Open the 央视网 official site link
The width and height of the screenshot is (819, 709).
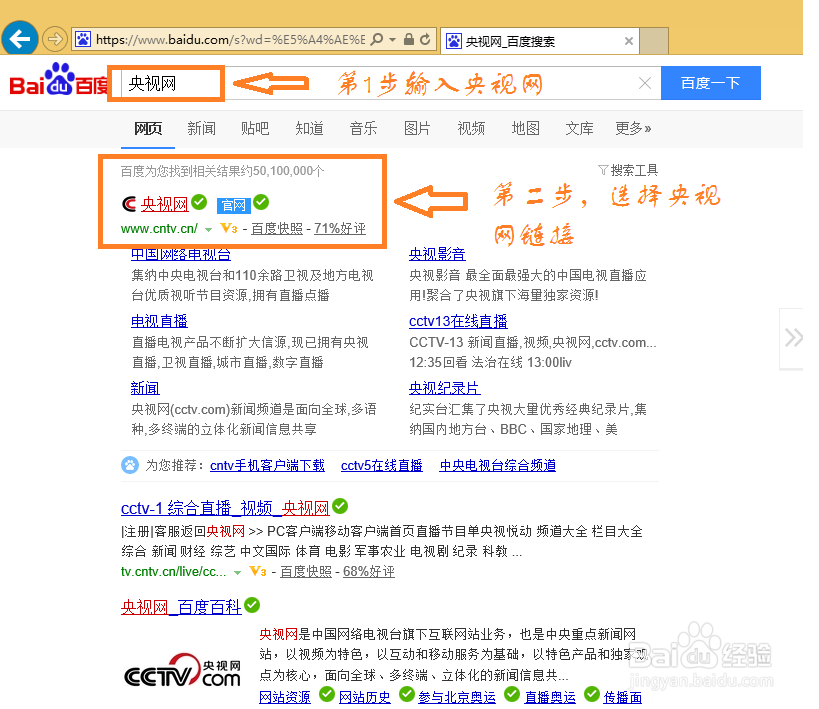click(x=165, y=204)
